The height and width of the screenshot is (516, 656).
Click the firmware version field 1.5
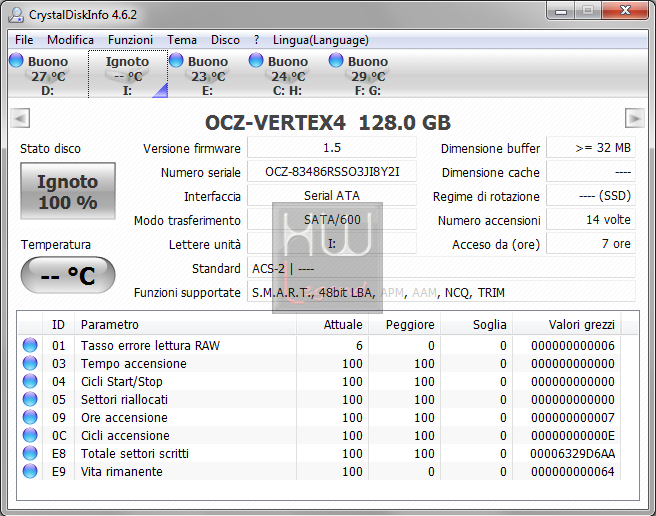pyautogui.click(x=332, y=148)
